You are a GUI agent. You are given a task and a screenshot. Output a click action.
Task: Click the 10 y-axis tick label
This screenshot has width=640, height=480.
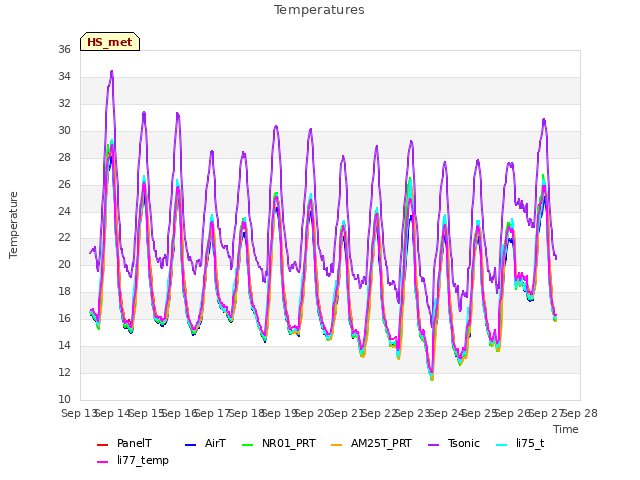coord(64,400)
